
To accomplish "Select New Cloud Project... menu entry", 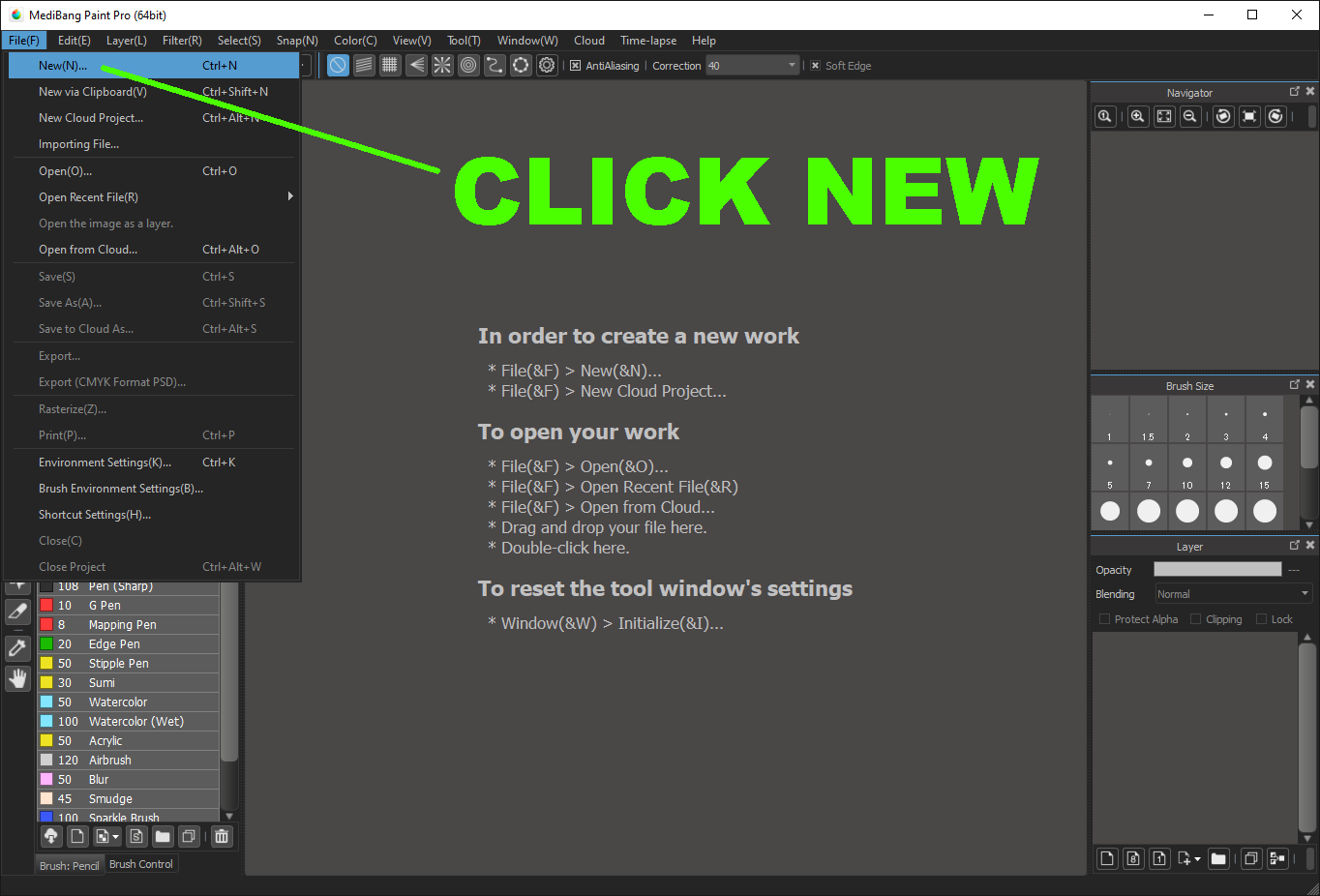I will tap(154, 117).
